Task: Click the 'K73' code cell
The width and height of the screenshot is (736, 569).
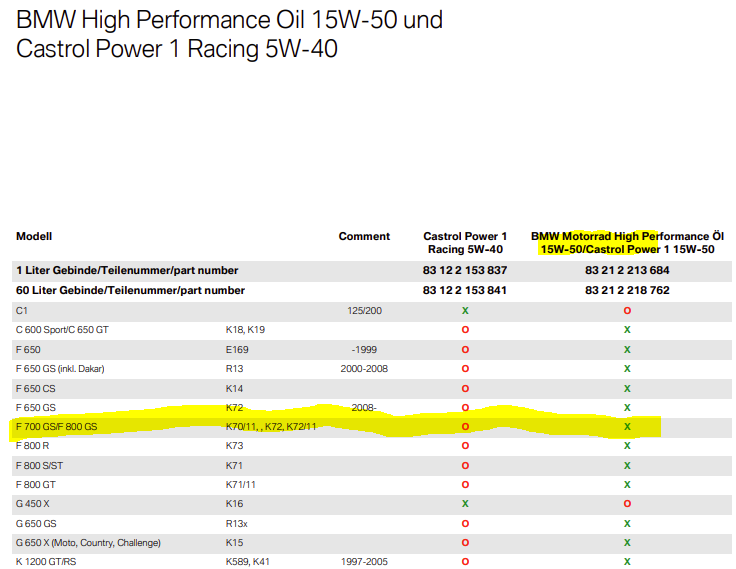Action: pyautogui.click(x=234, y=446)
